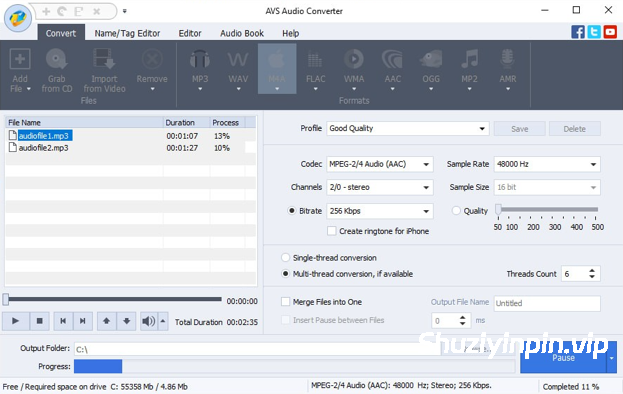Click the Threads Count value field
This screenshot has height=394, width=623.
574,274
